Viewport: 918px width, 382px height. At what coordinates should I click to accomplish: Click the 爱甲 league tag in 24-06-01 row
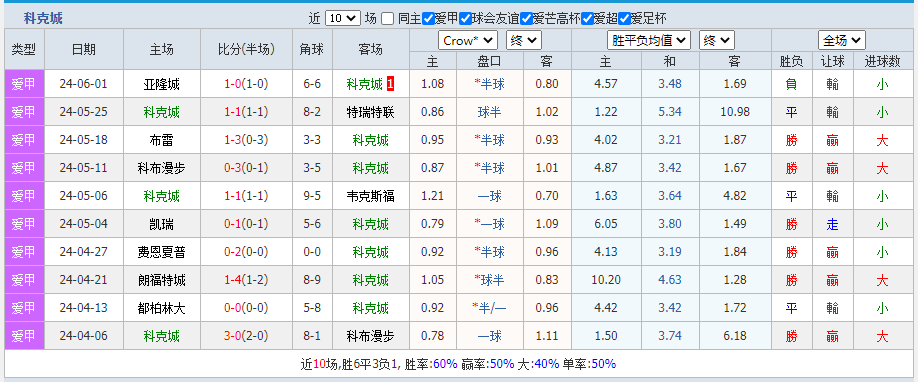tap(24, 84)
